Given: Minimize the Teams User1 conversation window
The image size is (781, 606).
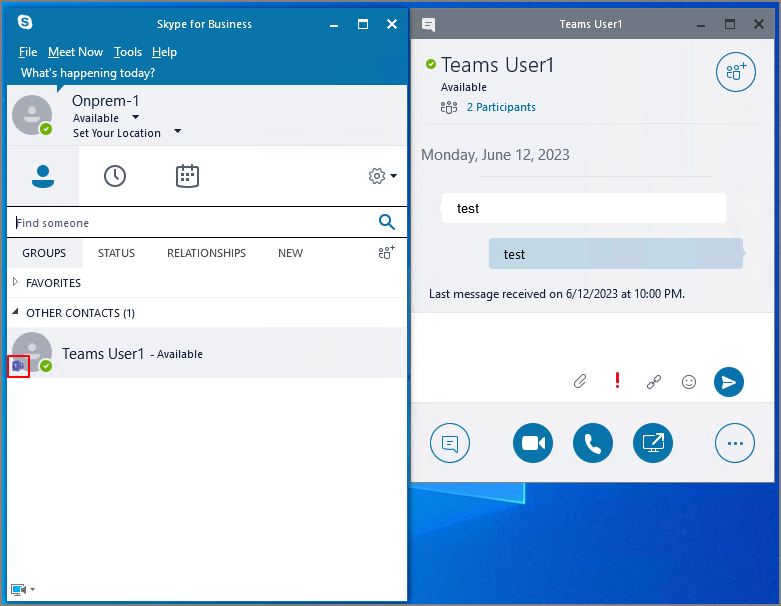Looking at the screenshot, I should point(701,24).
